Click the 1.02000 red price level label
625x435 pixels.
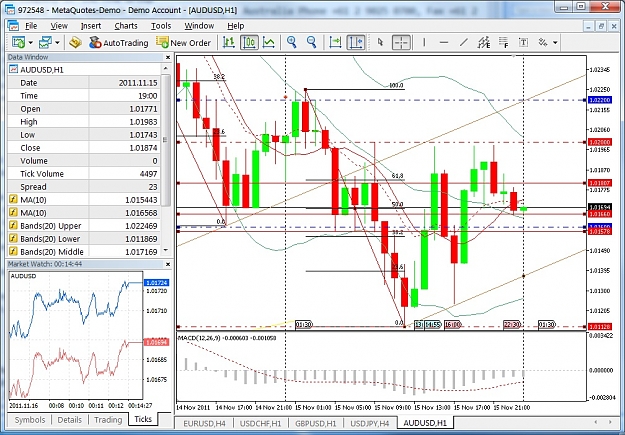(x=600, y=142)
